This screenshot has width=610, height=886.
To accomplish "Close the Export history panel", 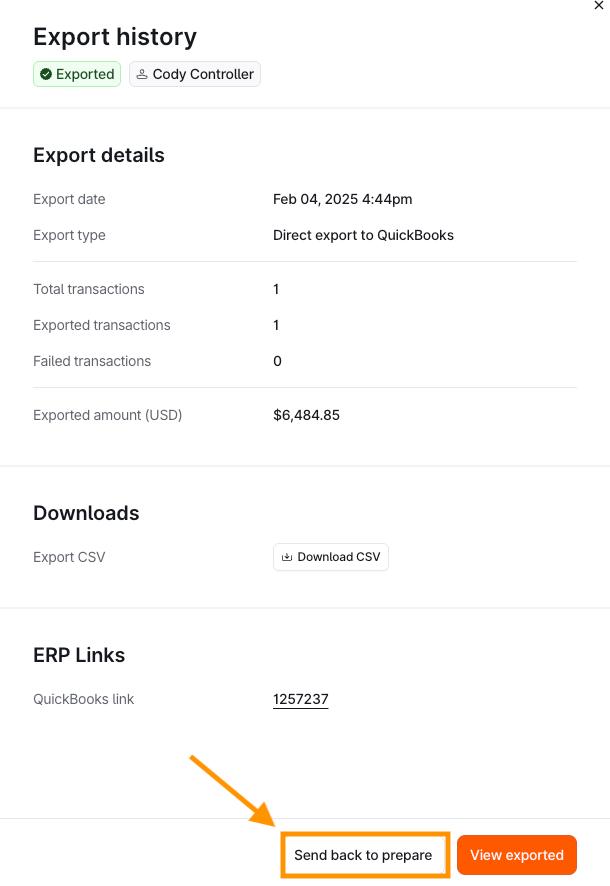I will pyautogui.click(x=599, y=6).
